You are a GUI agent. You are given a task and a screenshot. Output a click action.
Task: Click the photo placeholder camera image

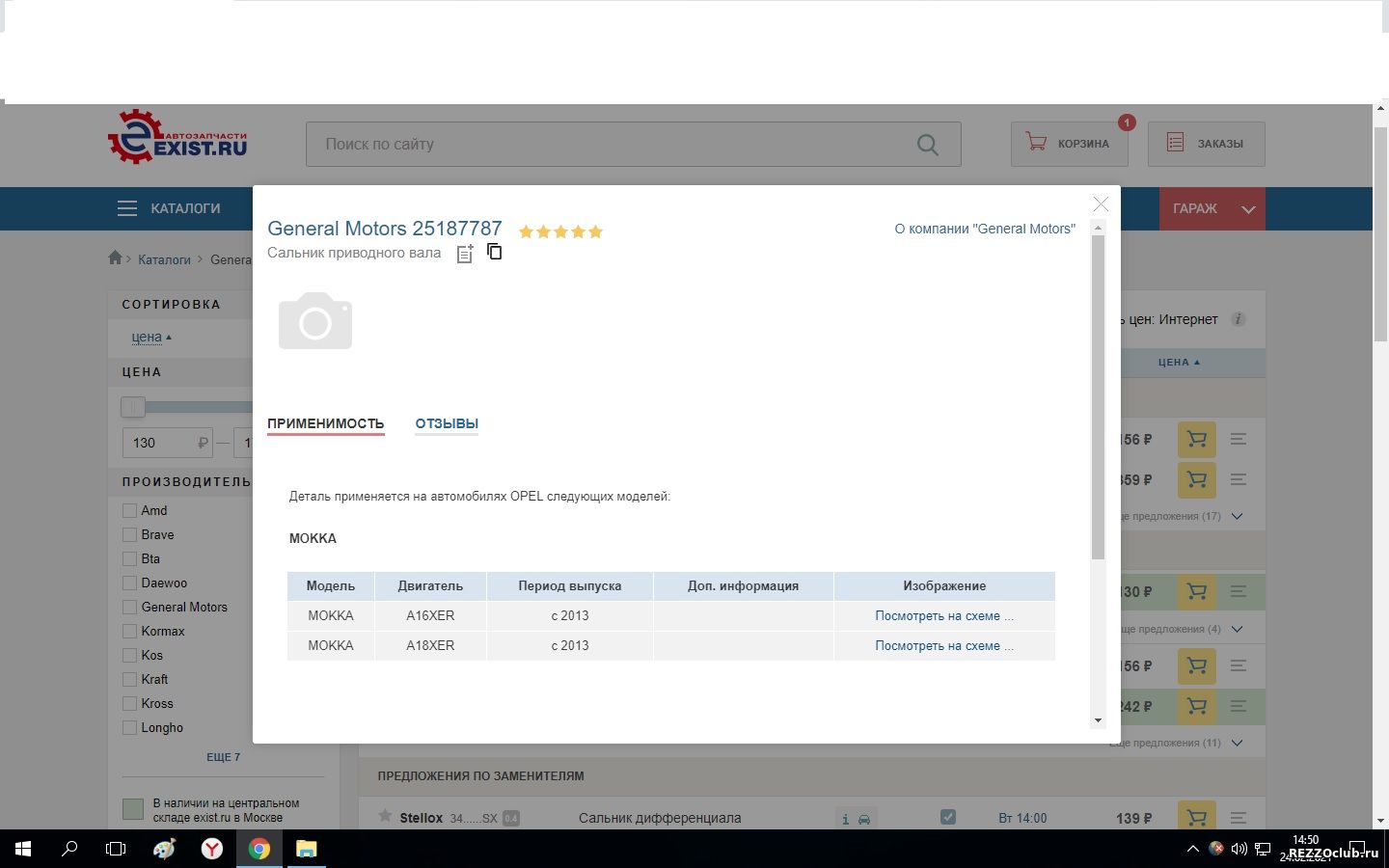click(315, 320)
